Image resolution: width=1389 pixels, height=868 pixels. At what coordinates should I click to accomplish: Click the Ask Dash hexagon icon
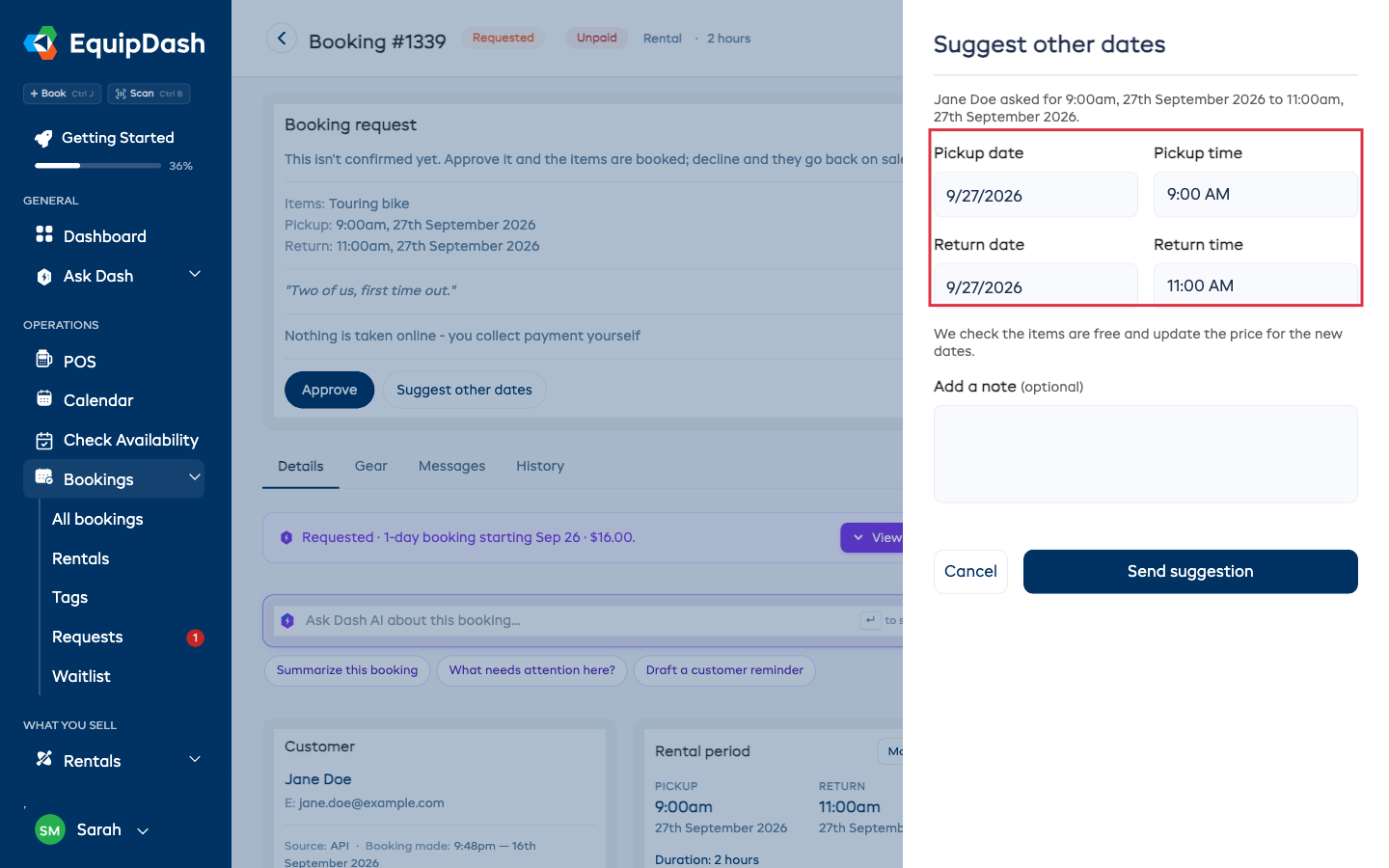coord(44,277)
